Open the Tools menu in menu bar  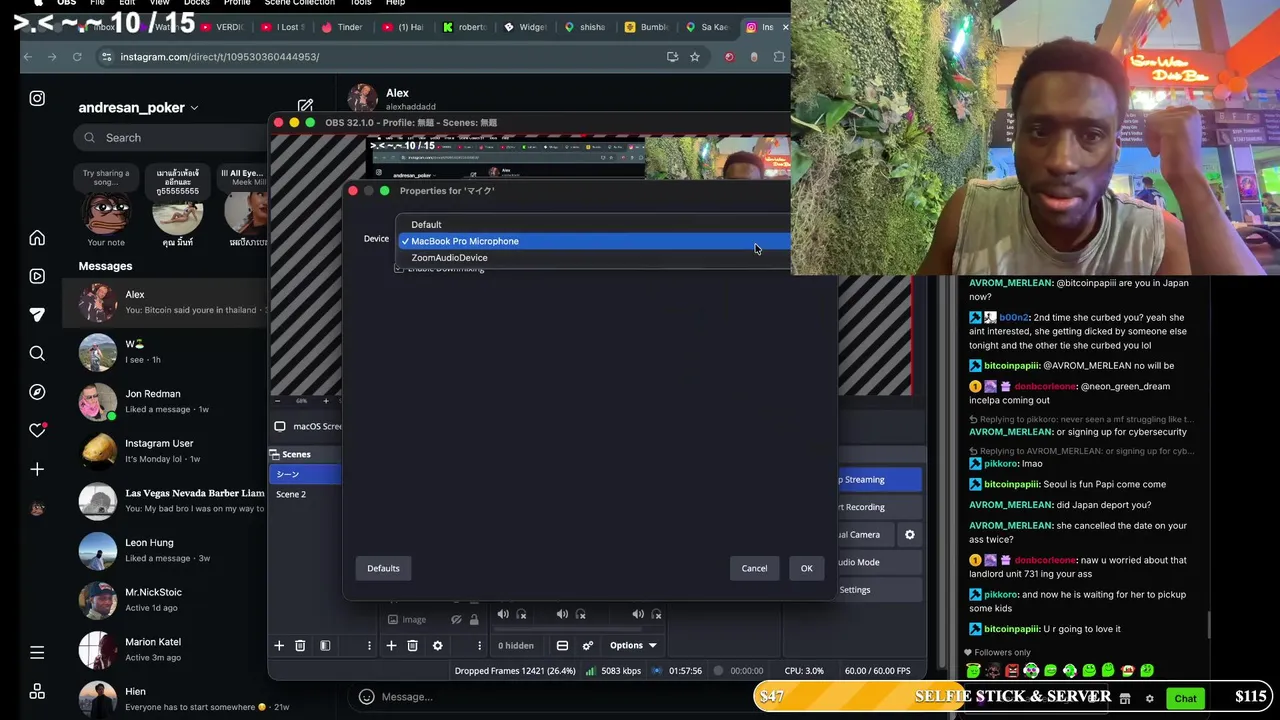(x=360, y=3)
